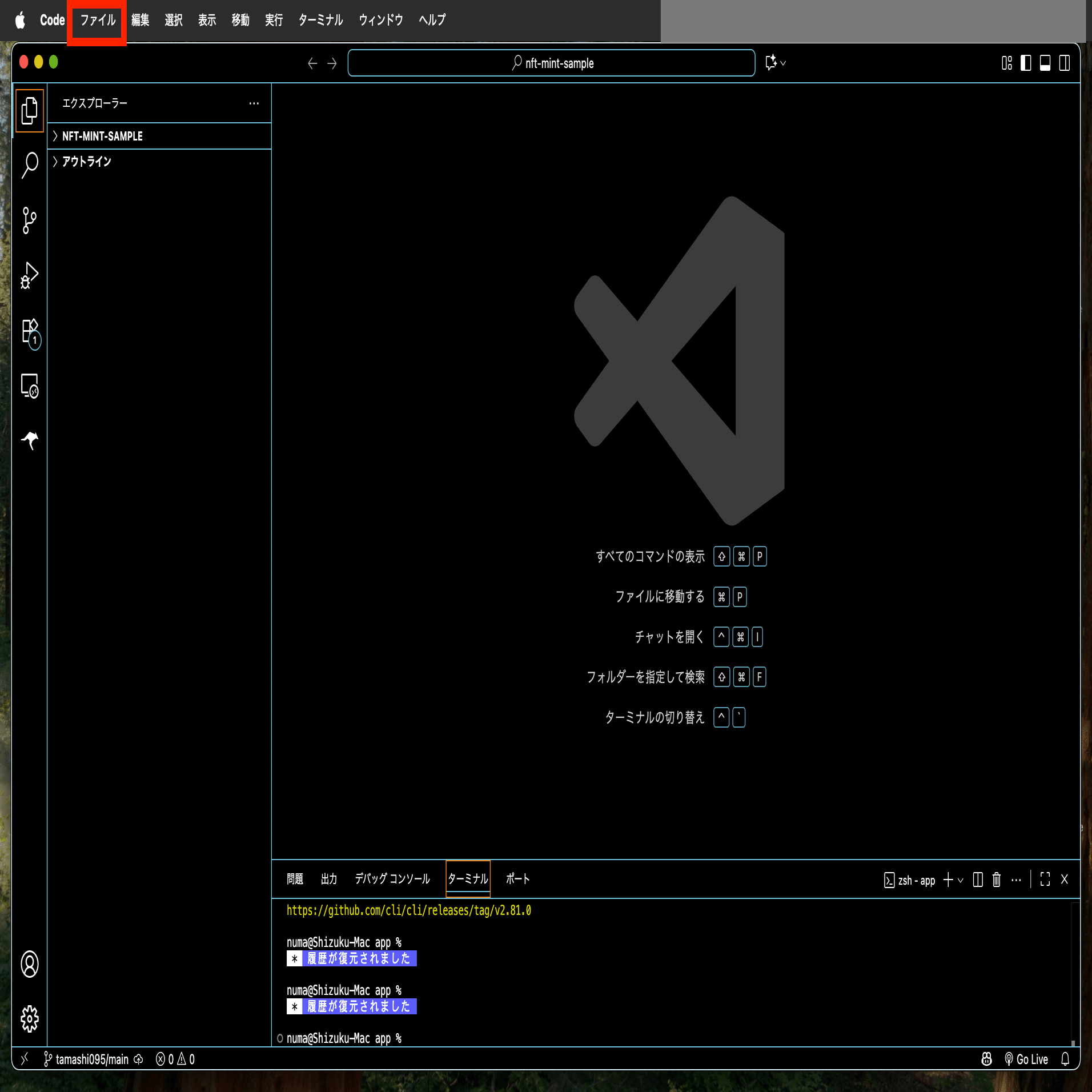Open the Remote Explorer view
The image size is (1092, 1092).
point(30,386)
